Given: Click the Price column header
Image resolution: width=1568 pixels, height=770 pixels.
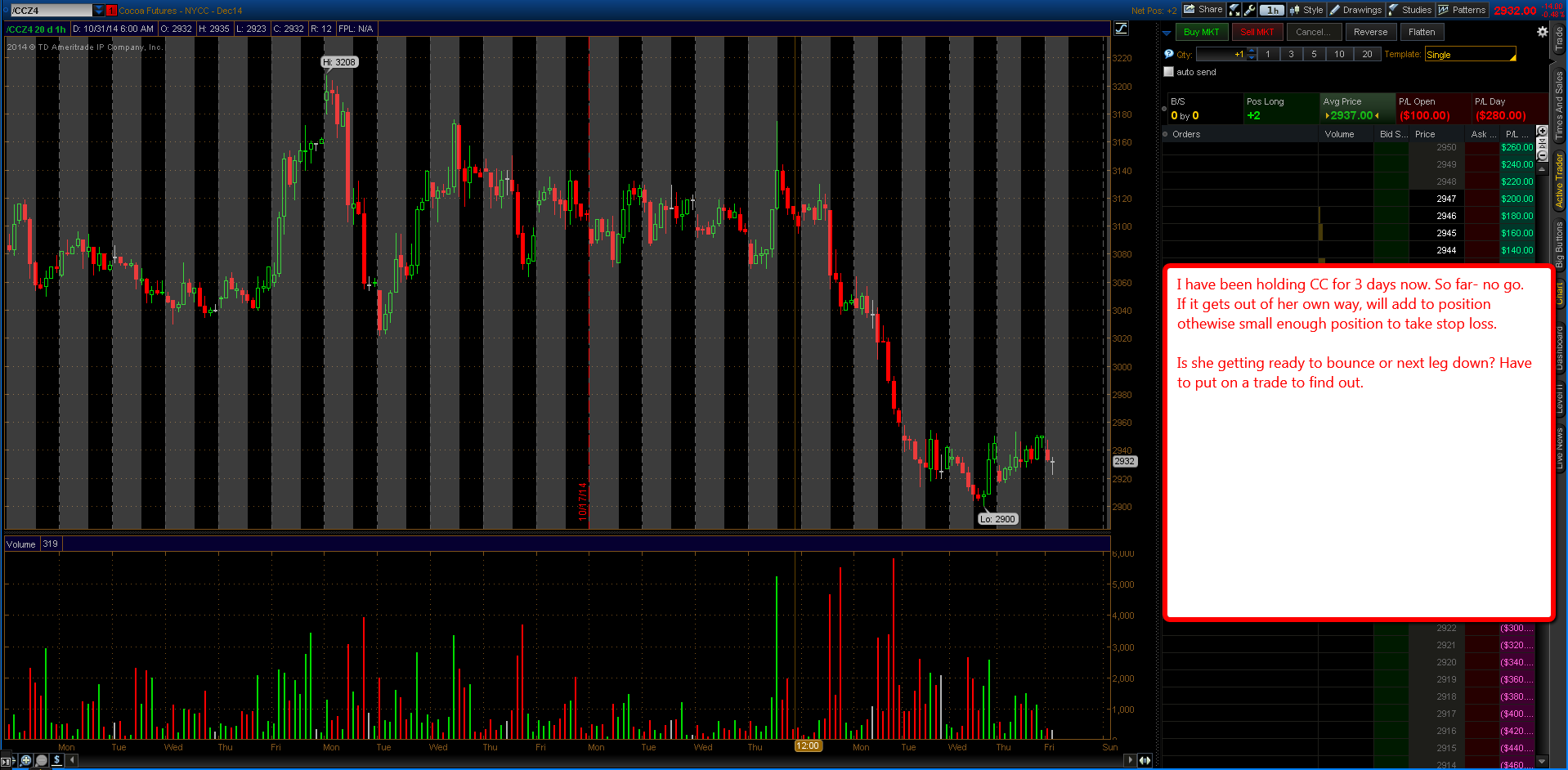Looking at the screenshot, I should point(1436,134).
